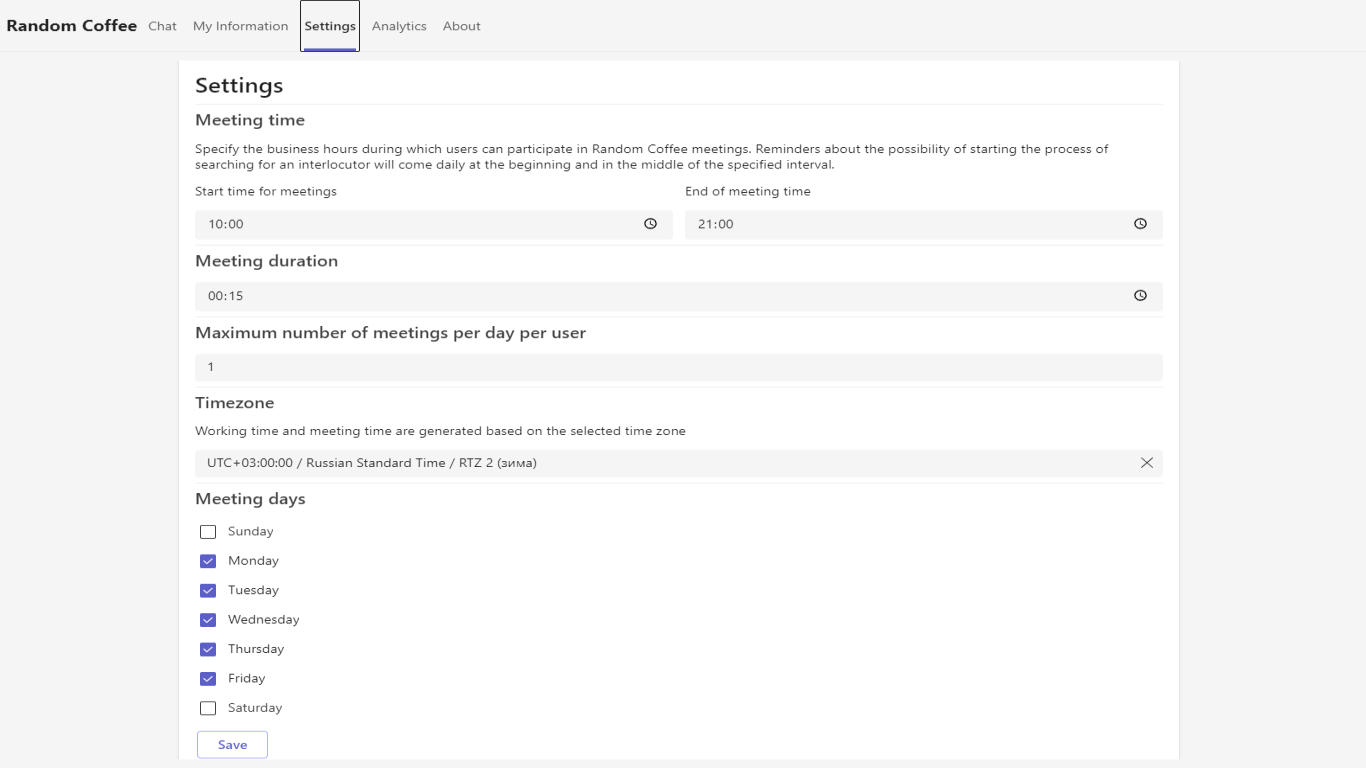Toggle the Thursday checkbox off
This screenshot has width=1366, height=768.
click(208, 649)
